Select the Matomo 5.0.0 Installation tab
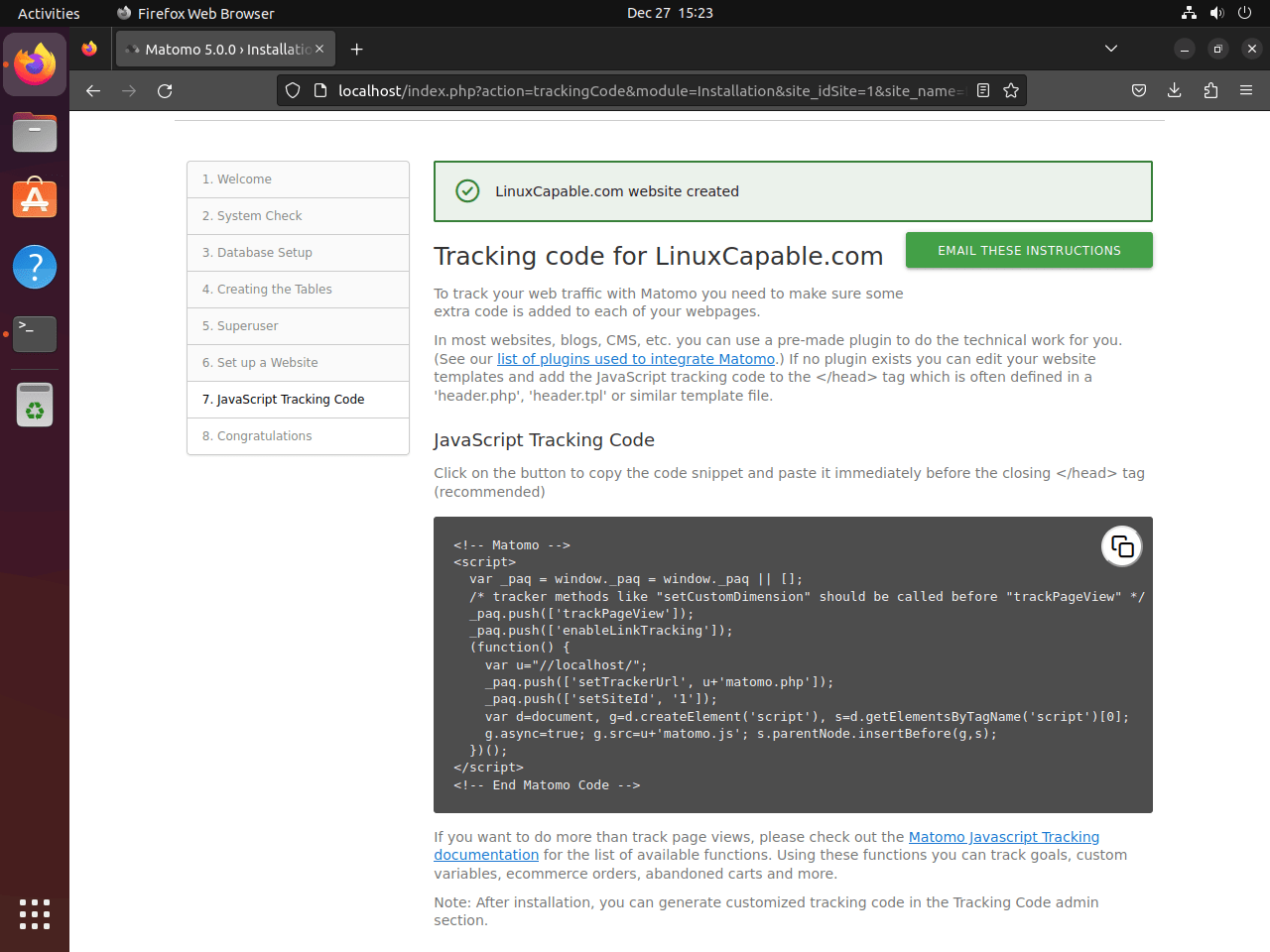Image resolution: width=1270 pixels, height=952 pixels. pos(225,49)
